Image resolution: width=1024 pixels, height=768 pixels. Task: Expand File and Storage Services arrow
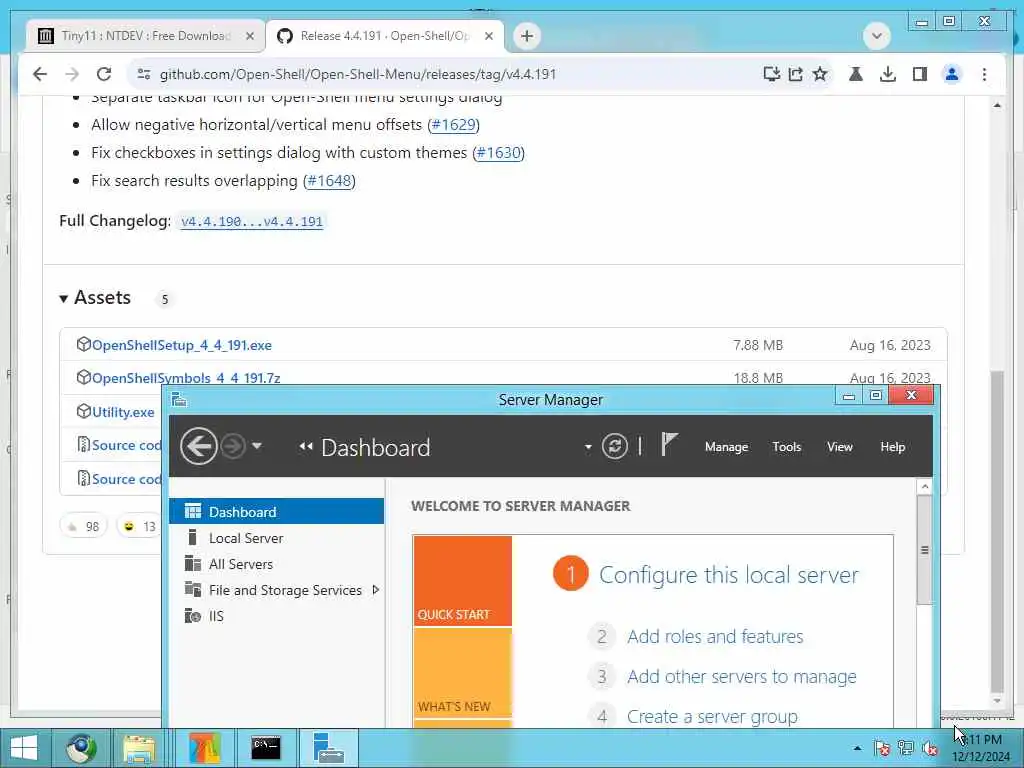click(376, 590)
